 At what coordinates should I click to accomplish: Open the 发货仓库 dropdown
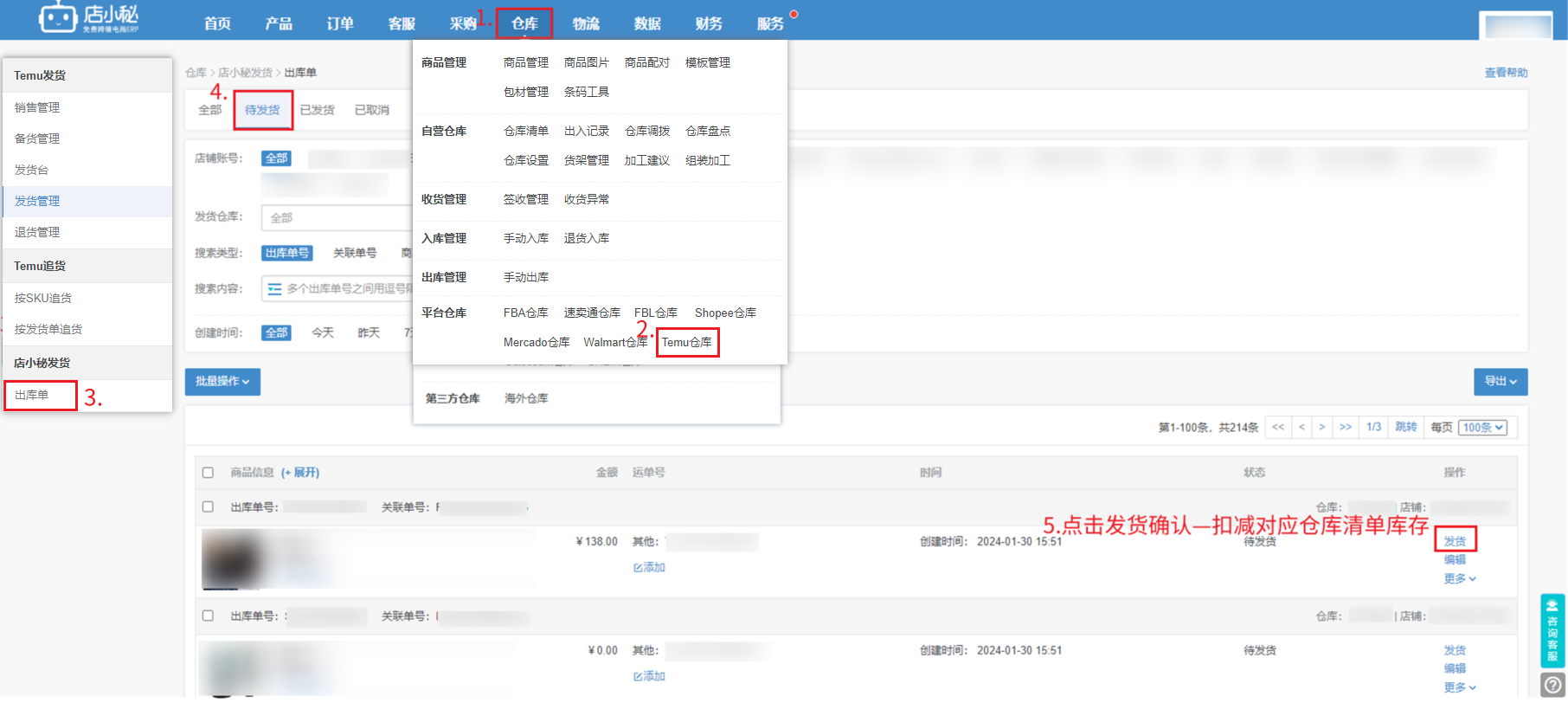(x=337, y=217)
